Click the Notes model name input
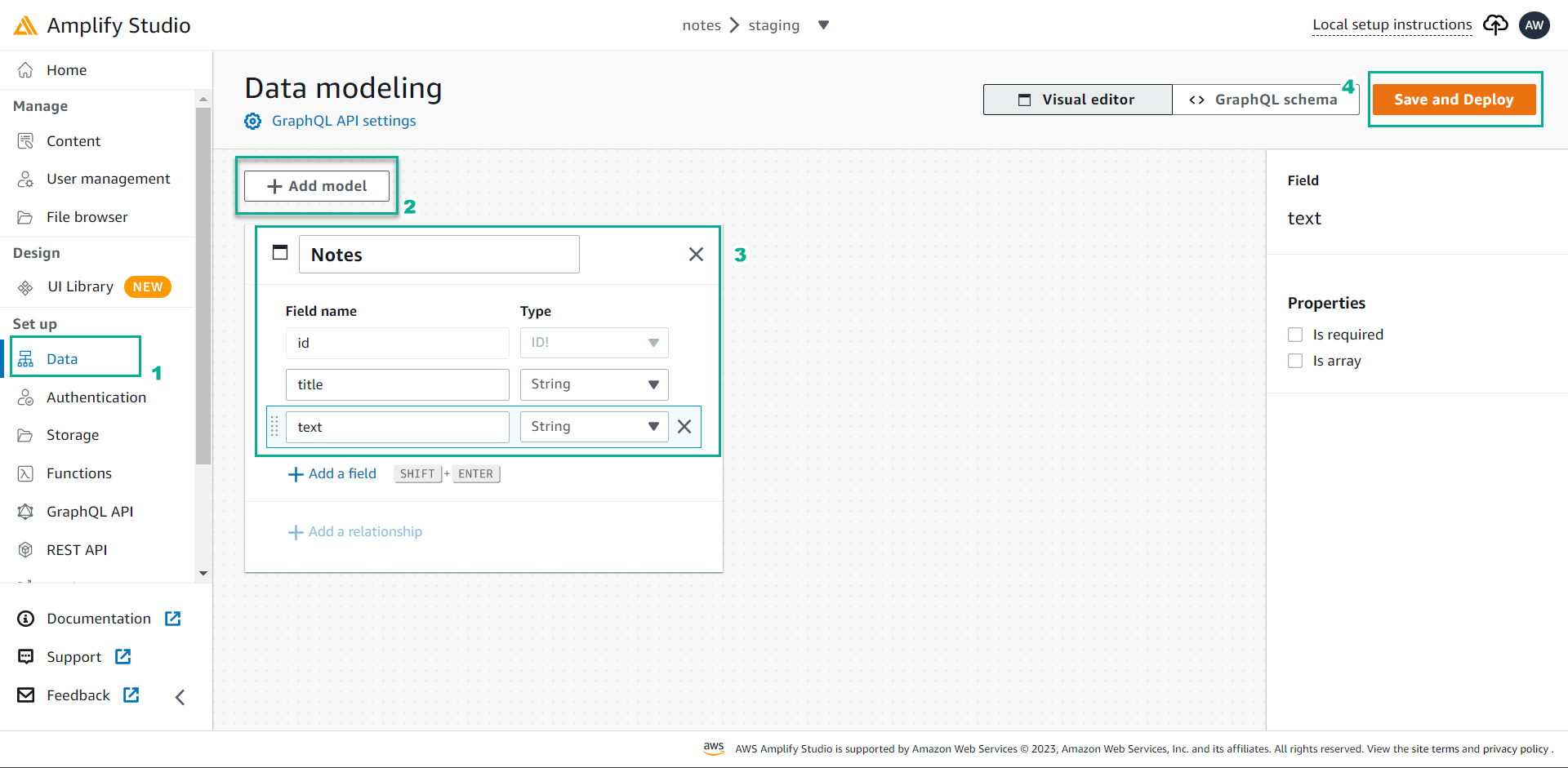 click(x=439, y=255)
